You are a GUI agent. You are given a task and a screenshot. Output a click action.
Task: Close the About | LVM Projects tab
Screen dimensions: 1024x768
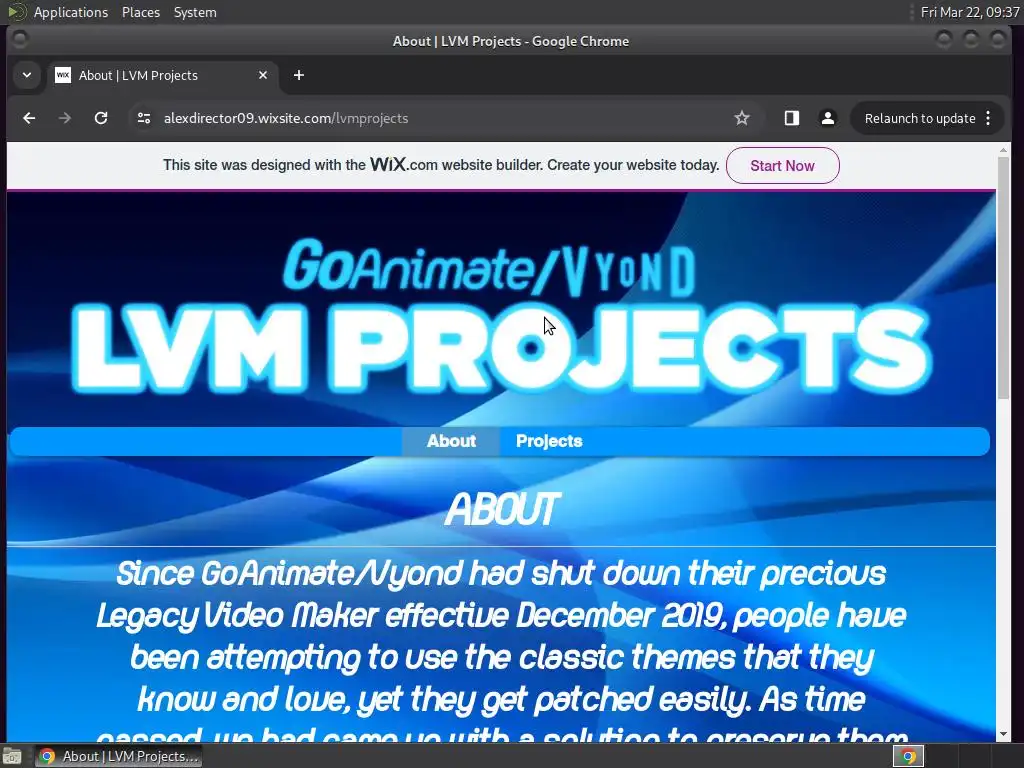tap(263, 75)
